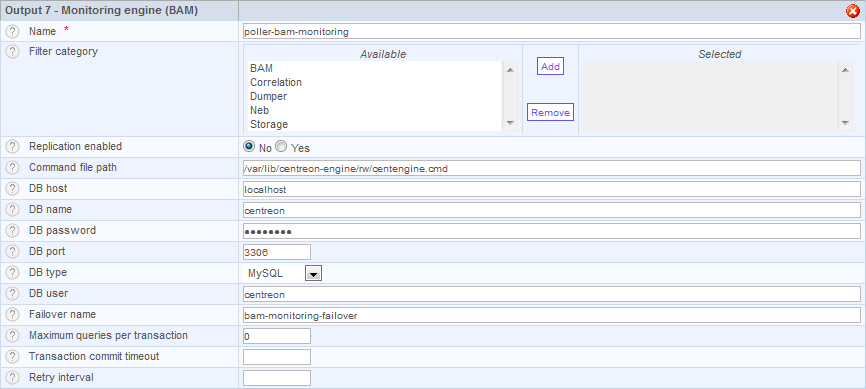Show help for Failover name

[x=12, y=315]
